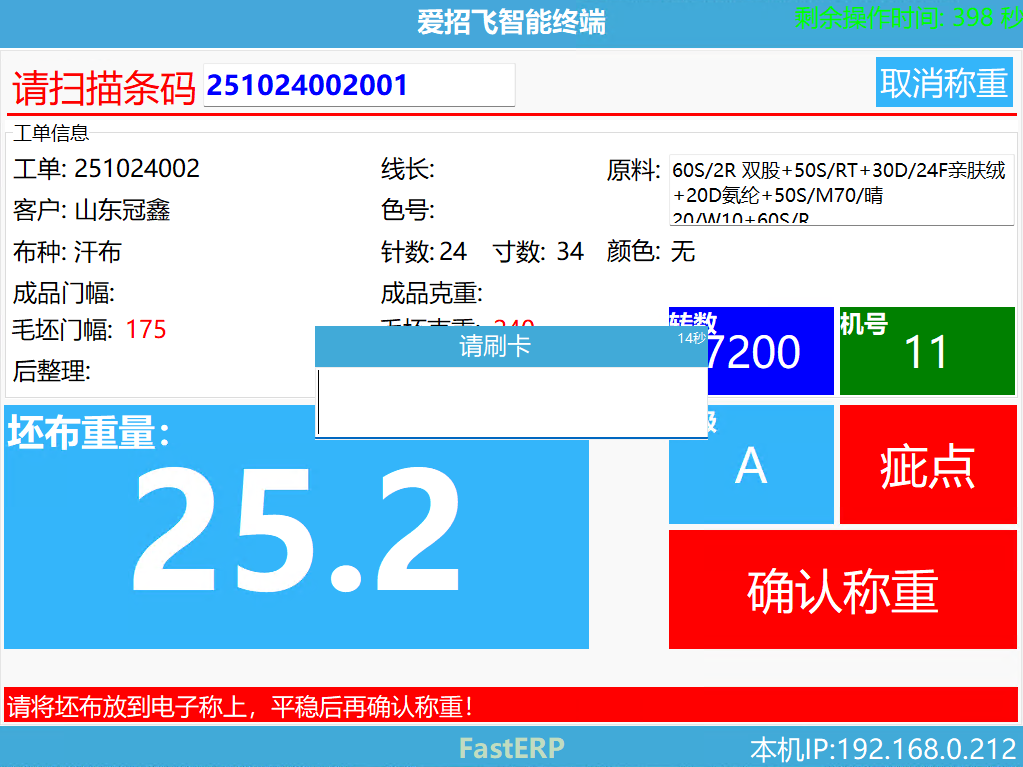Click the 取消称重 cancel weighing button
Viewport: 1023px width, 767px height.
943,83
